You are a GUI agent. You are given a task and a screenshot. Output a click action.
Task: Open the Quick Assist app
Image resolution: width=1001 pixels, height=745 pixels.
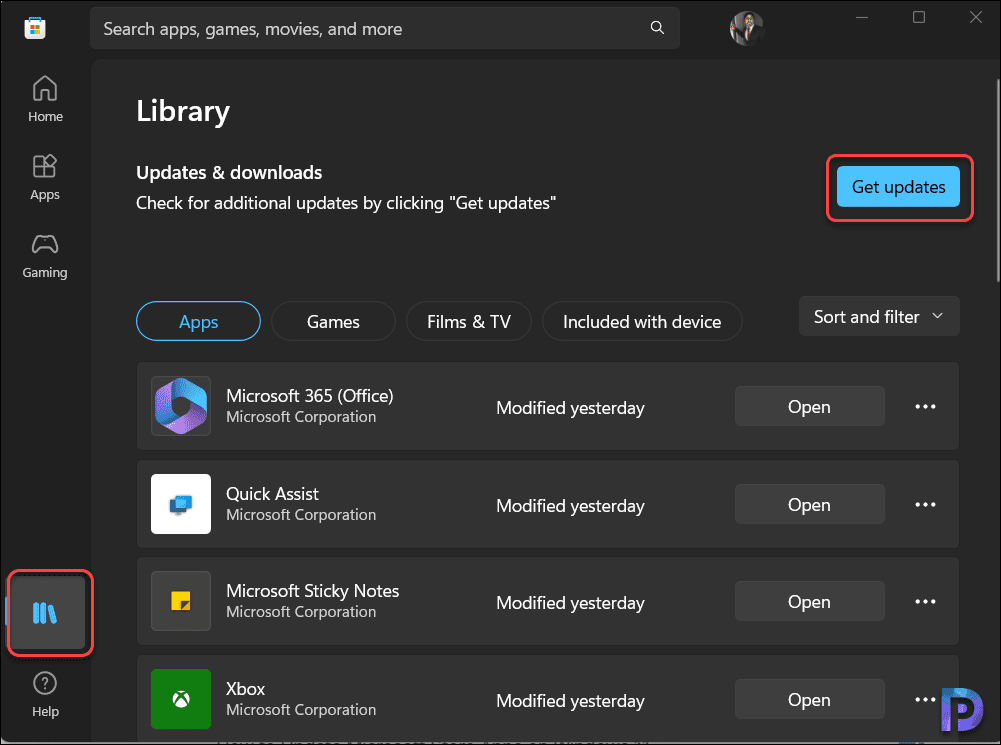point(809,504)
